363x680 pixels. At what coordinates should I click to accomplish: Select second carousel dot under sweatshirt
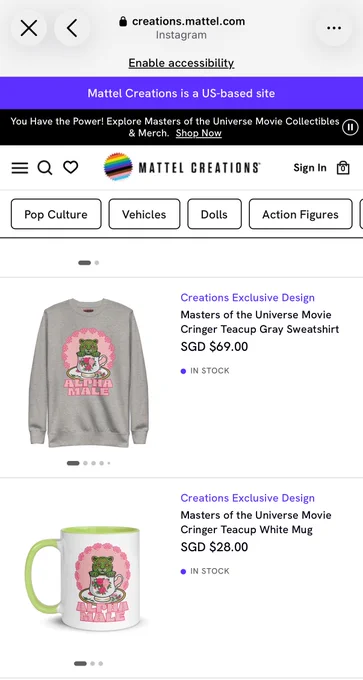pos(85,463)
